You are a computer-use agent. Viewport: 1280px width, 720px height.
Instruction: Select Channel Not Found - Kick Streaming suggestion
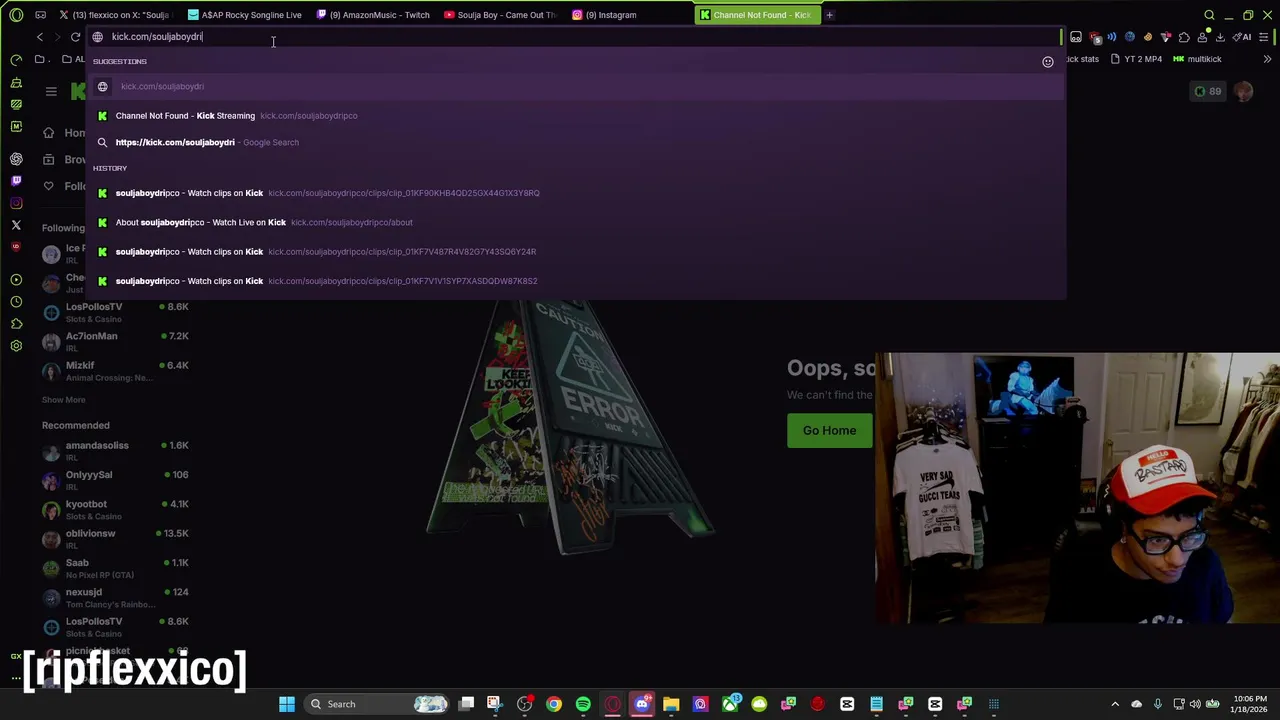click(x=576, y=116)
